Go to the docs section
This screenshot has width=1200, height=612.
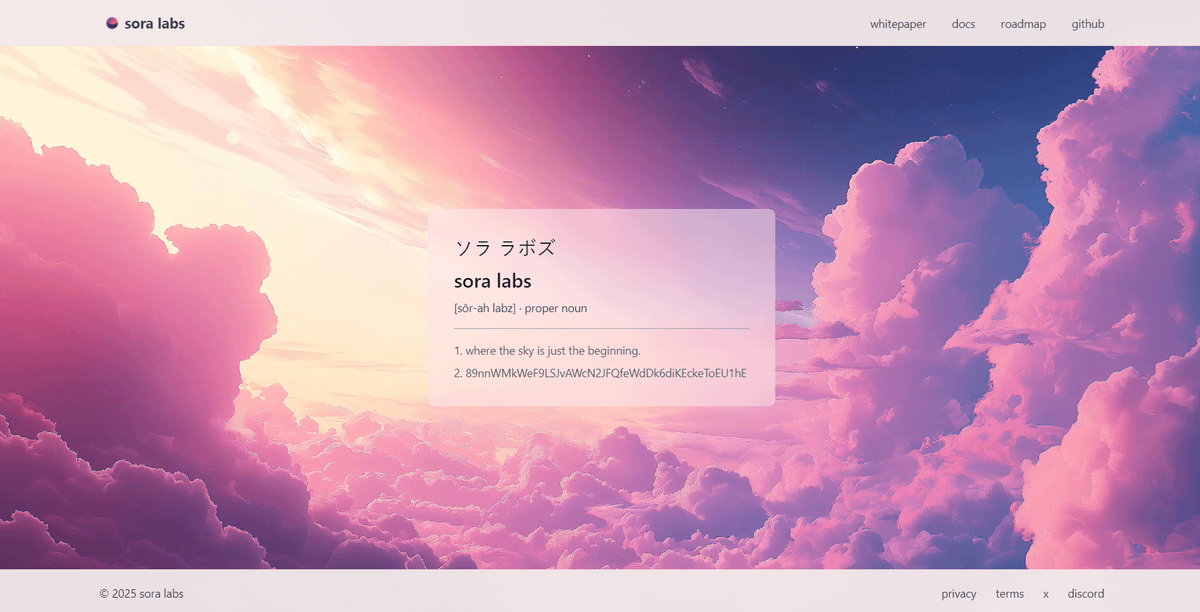tap(963, 24)
